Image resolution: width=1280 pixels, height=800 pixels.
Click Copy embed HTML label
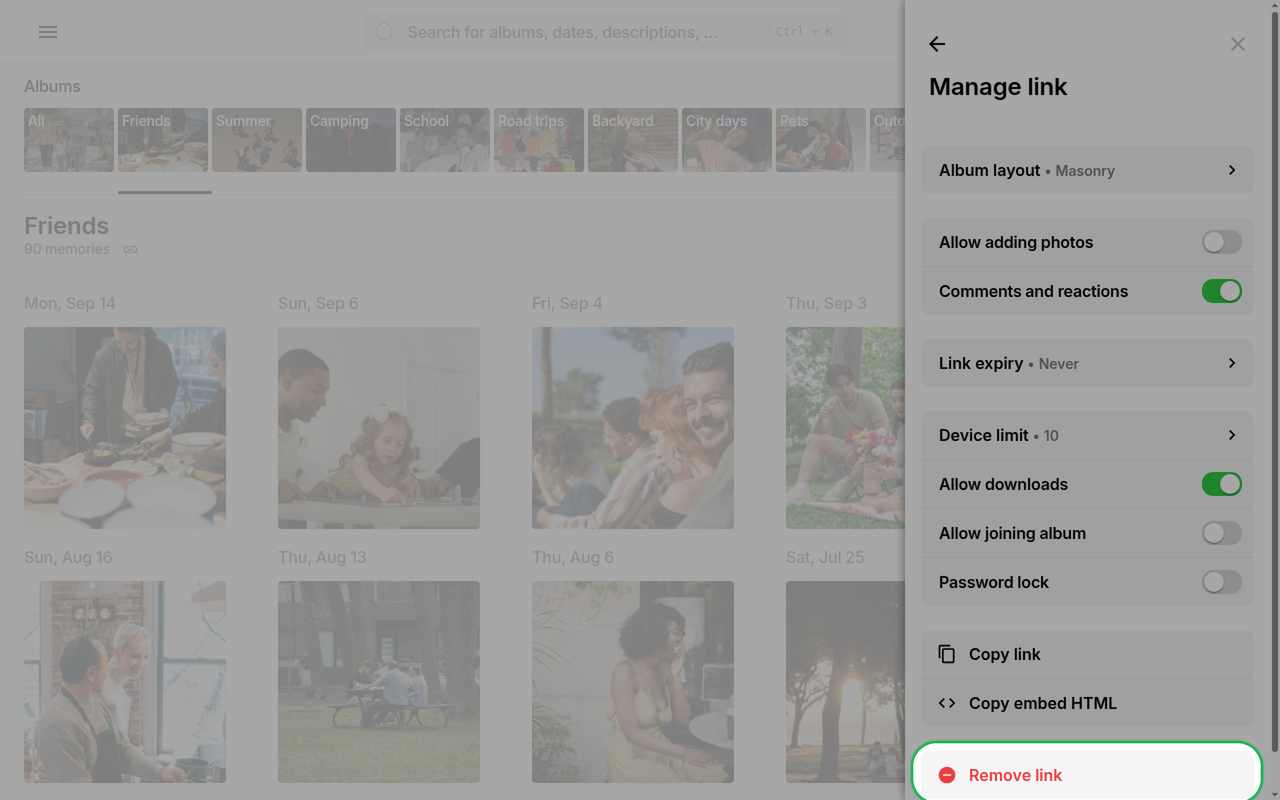(x=1043, y=703)
